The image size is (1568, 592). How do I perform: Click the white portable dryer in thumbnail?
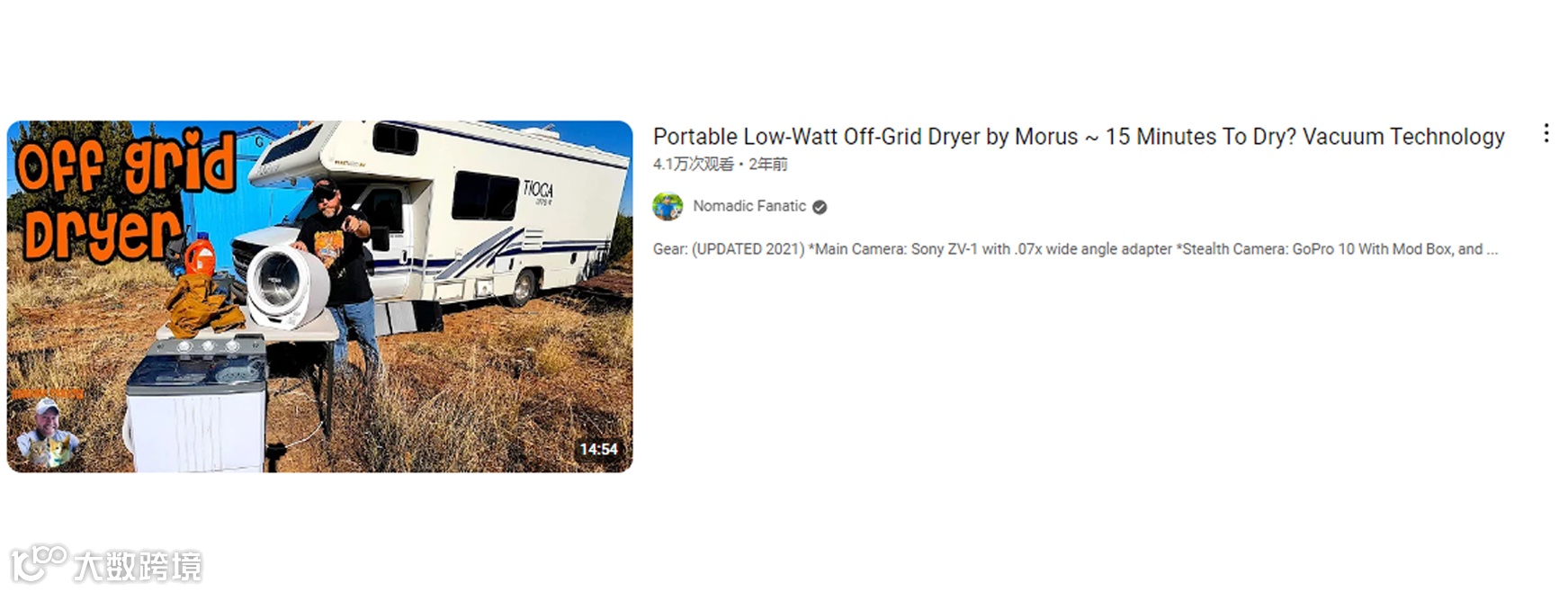[288, 285]
